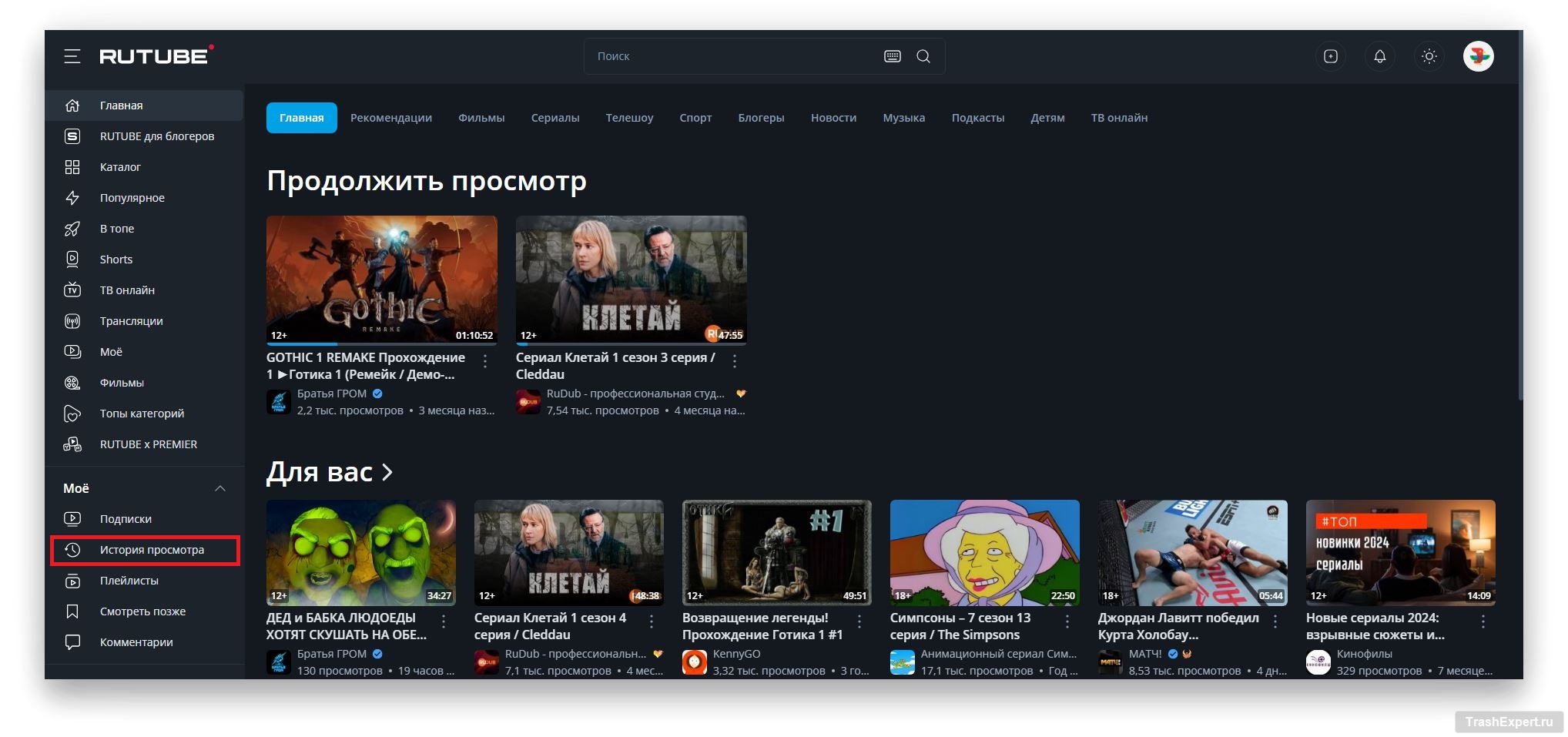Open options menu for Симпсоны video
The image size is (1568, 737).
[x=1067, y=621]
